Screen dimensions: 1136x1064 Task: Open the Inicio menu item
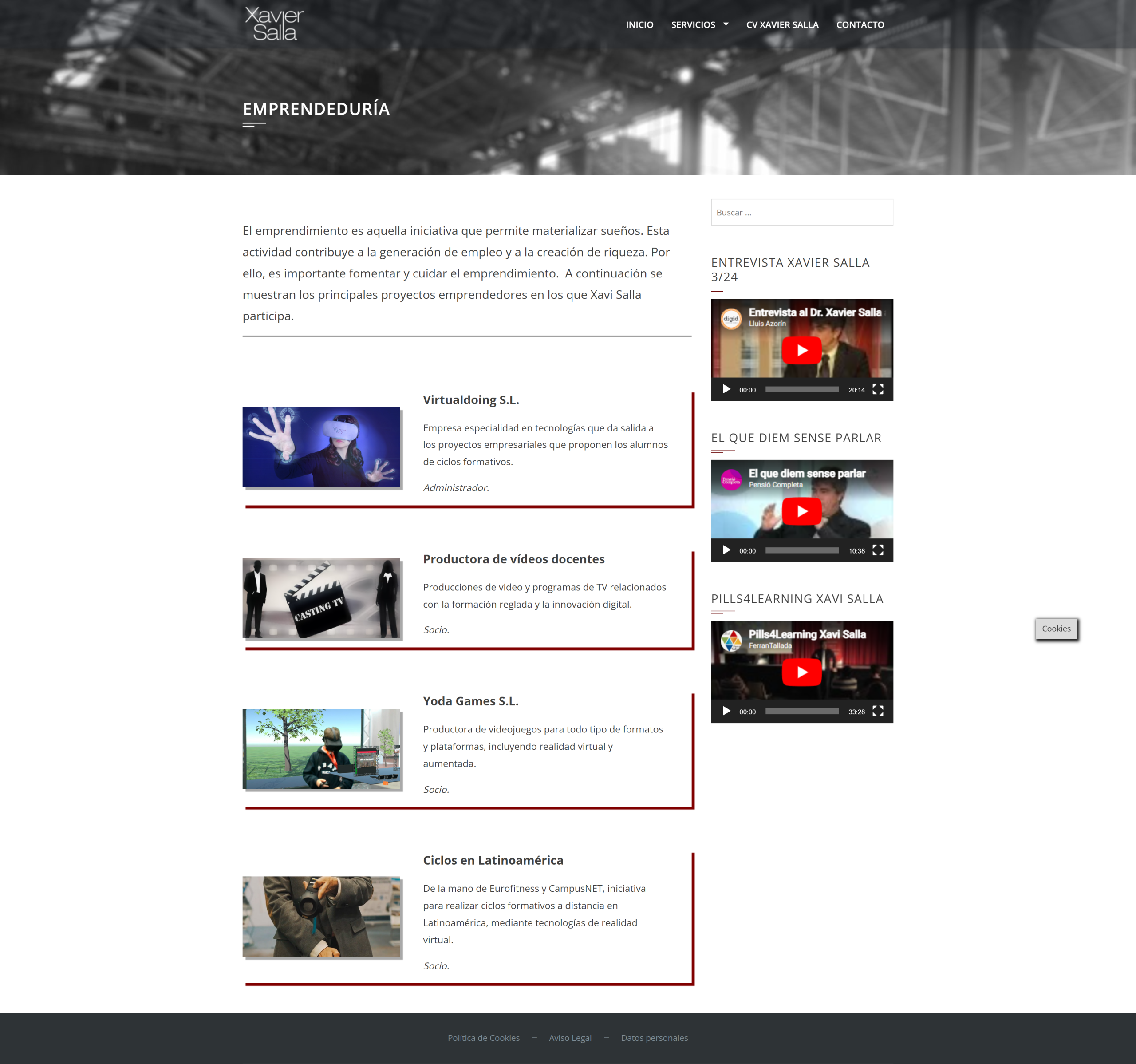tap(639, 24)
